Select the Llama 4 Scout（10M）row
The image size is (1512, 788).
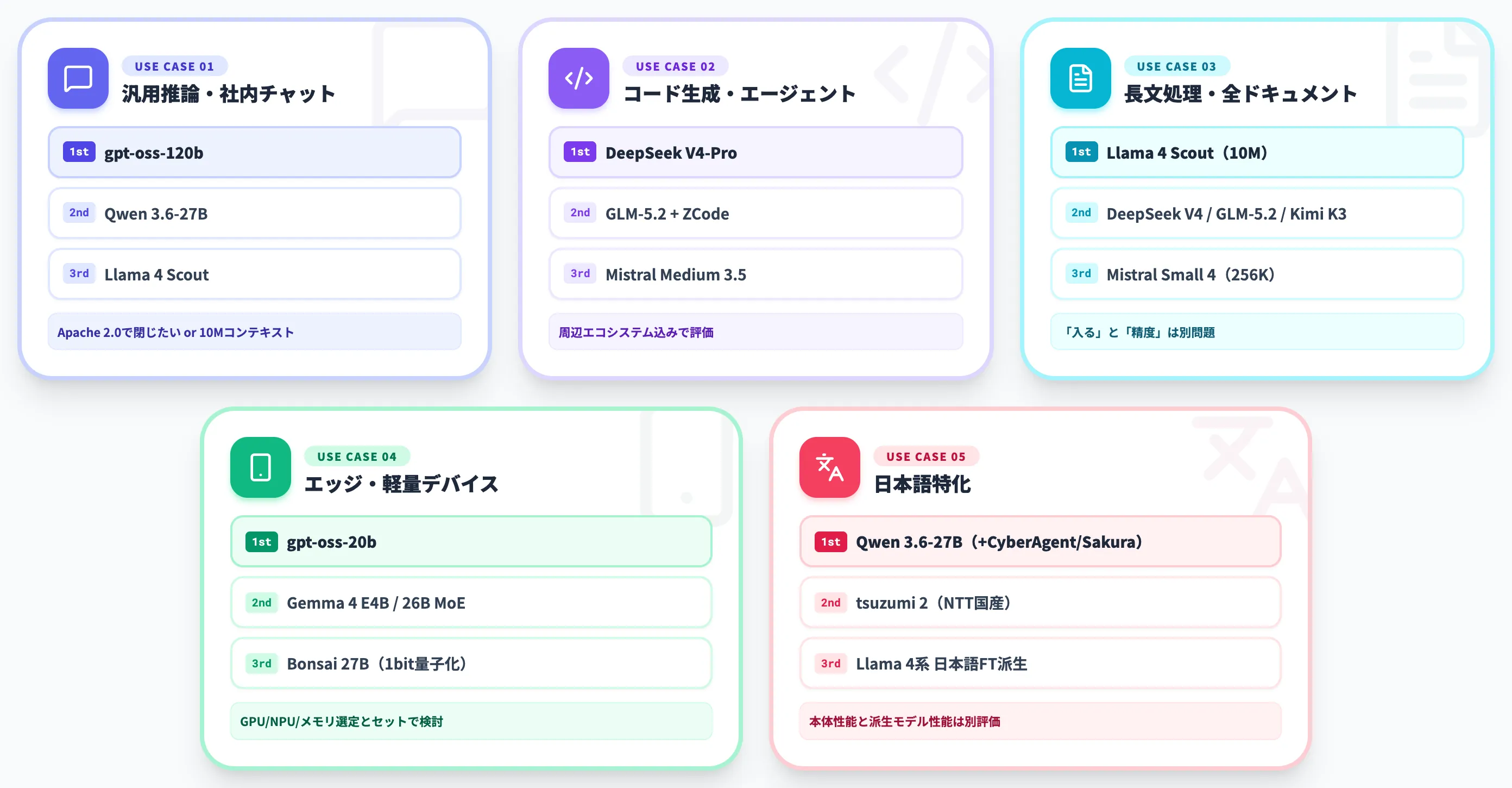pos(1257,153)
